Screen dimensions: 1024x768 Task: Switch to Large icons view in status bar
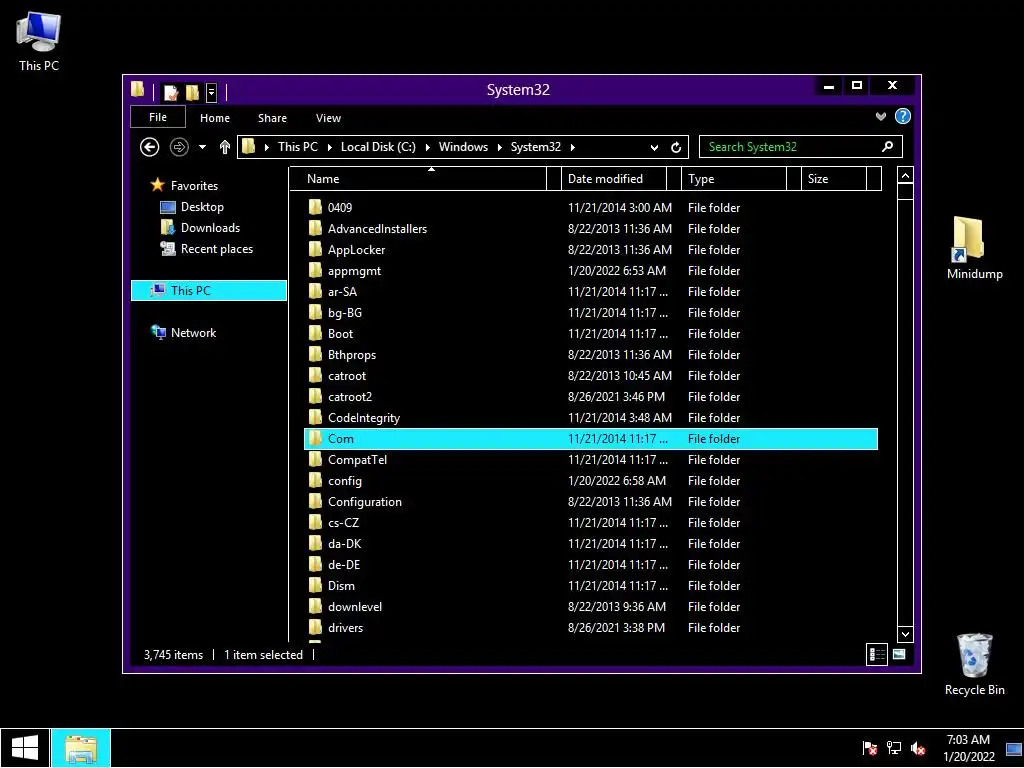(899, 654)
